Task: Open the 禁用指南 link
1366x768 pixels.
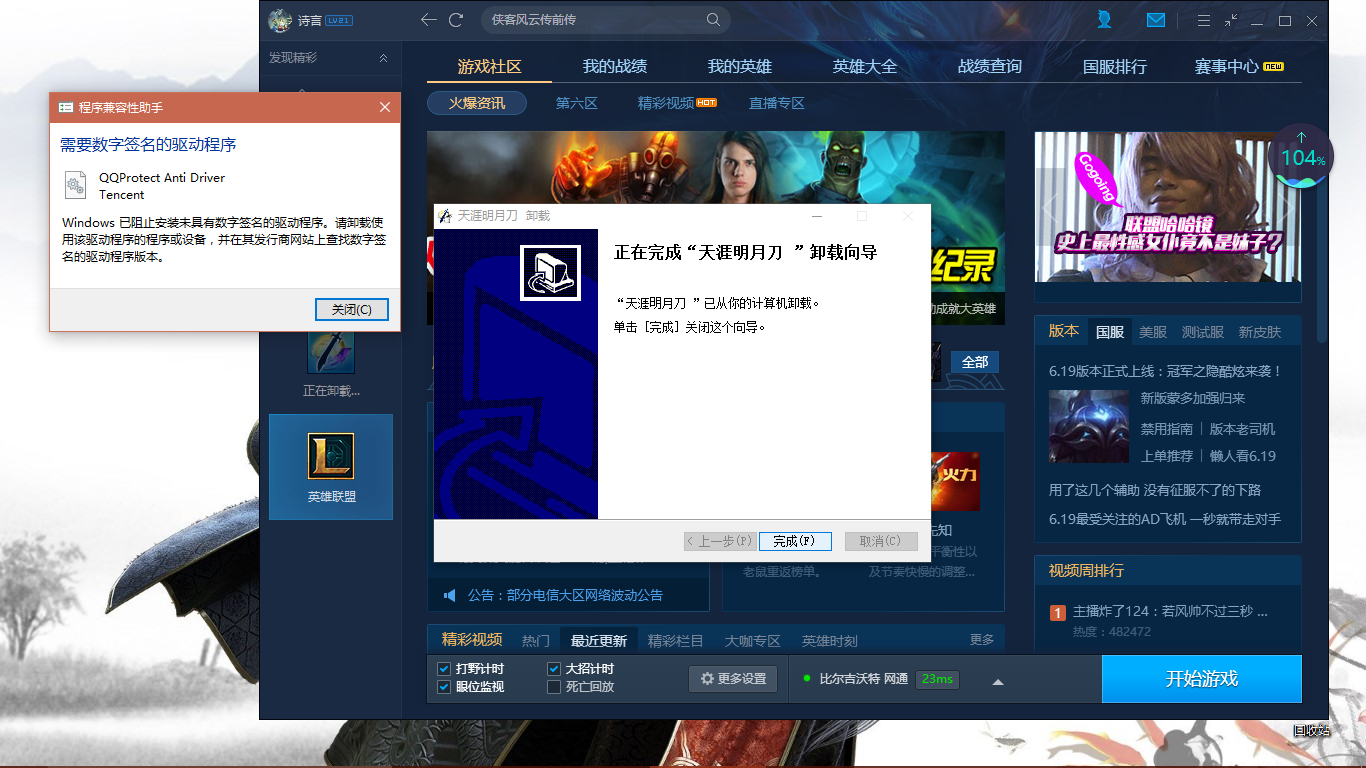Action: [x=1167, y=429]
